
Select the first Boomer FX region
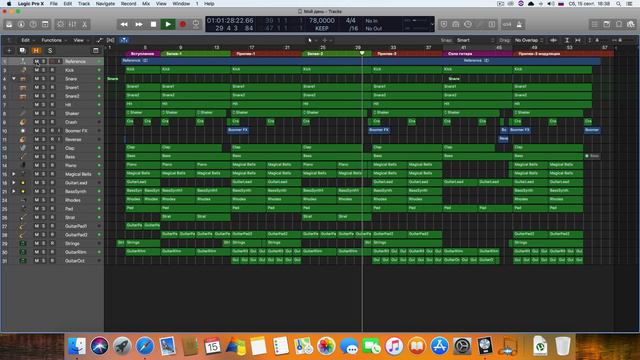pos(238,130)
